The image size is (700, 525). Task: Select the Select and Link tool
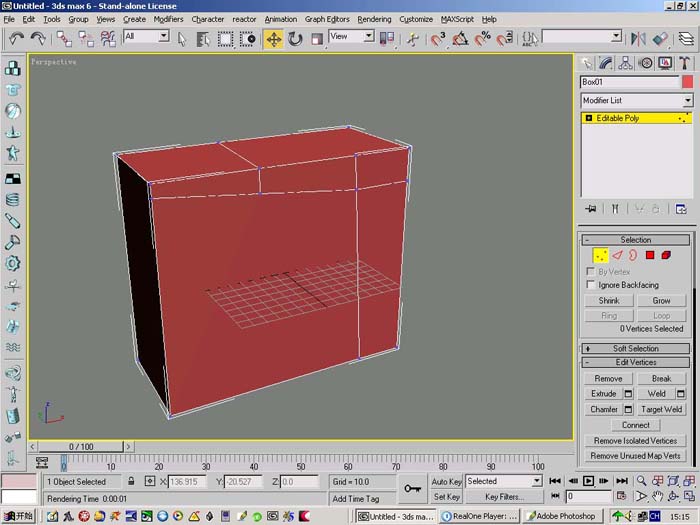[64, 39]
